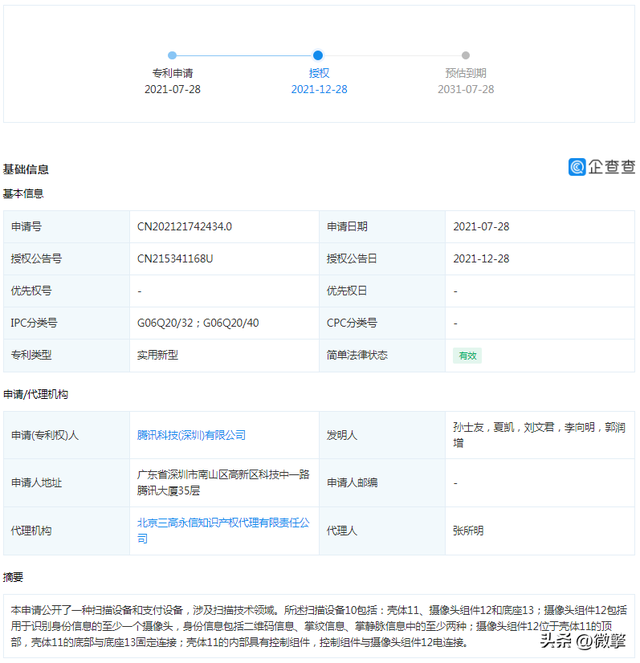Click the 企查查 logo icon
Viewport: 640px width, 663px height.
[x=577, y=167]
